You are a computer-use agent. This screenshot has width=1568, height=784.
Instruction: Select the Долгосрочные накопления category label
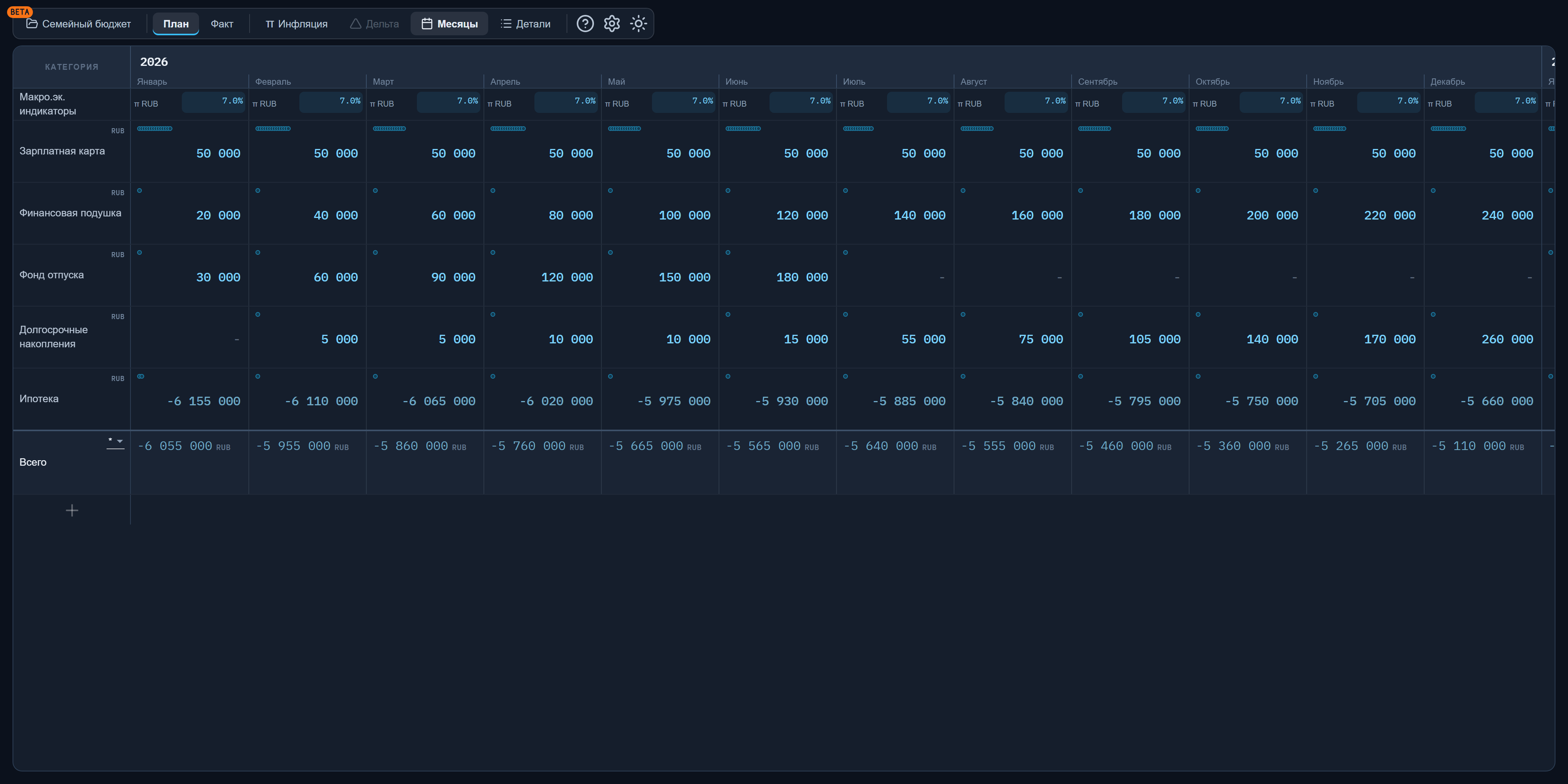54,337
